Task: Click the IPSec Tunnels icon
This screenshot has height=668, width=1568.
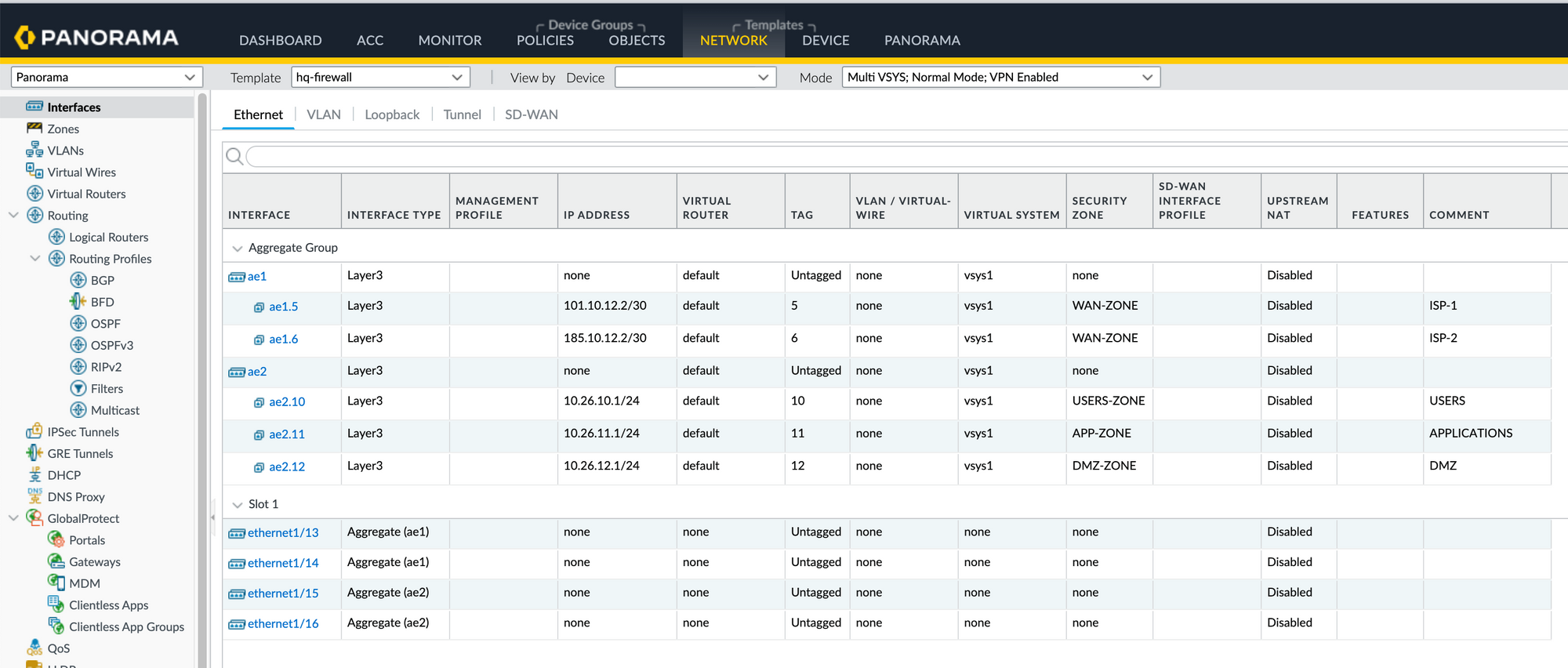Action: (34, 431)
